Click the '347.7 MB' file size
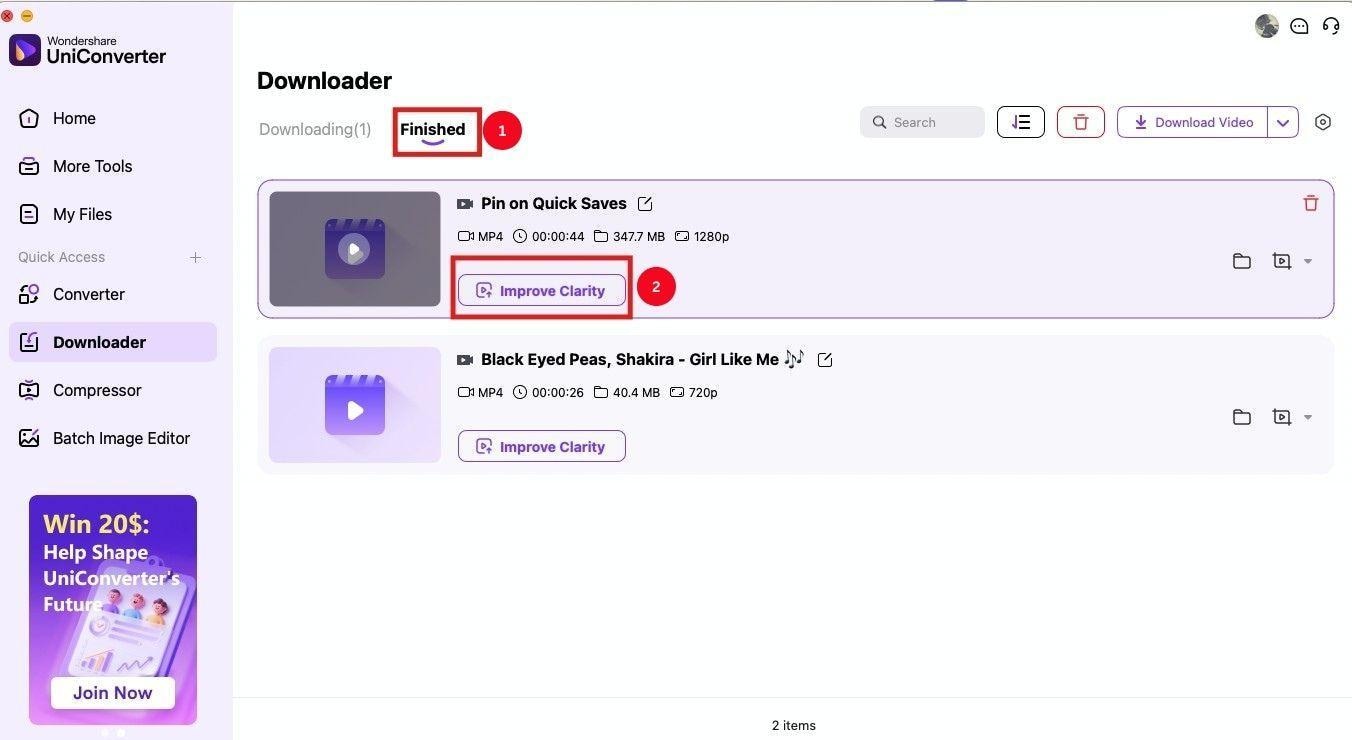 click(639, 237)
